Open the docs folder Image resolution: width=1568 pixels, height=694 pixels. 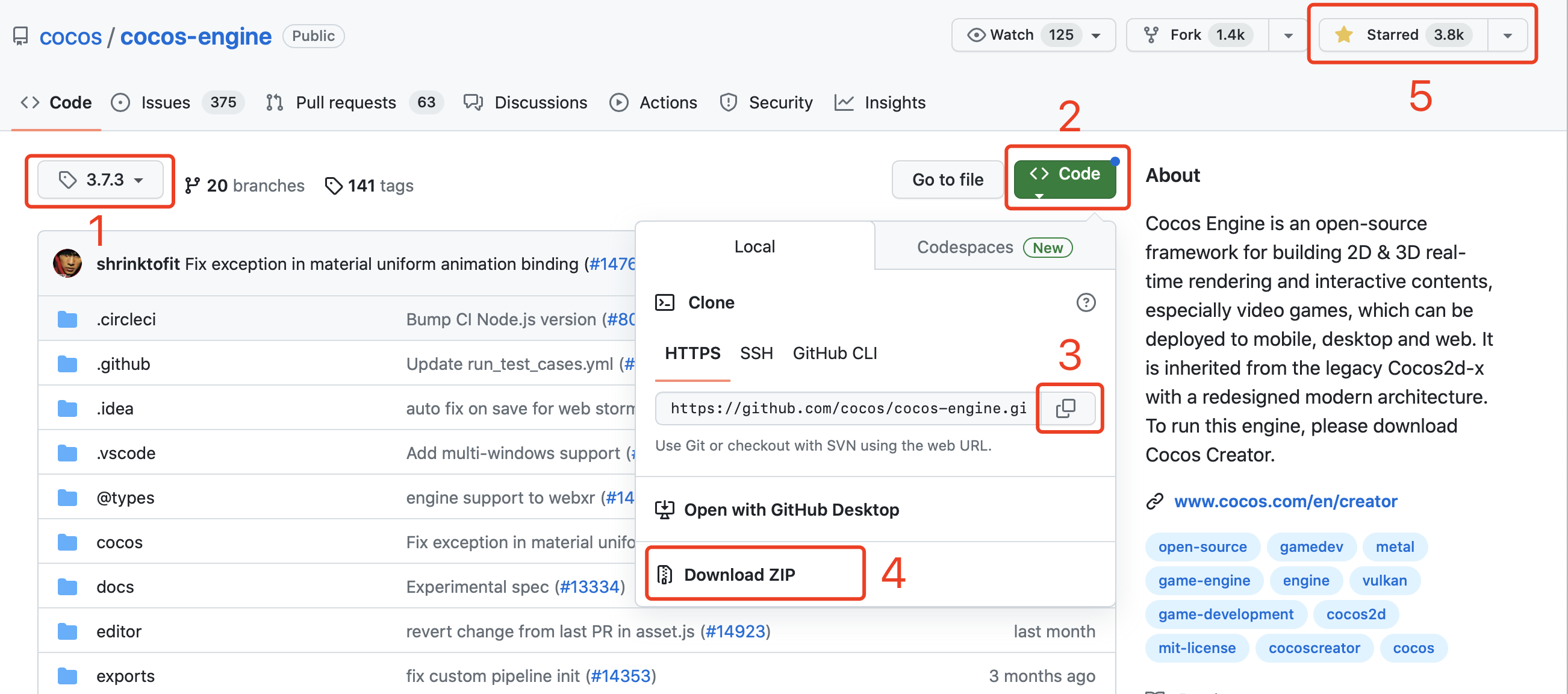[115, 586]
